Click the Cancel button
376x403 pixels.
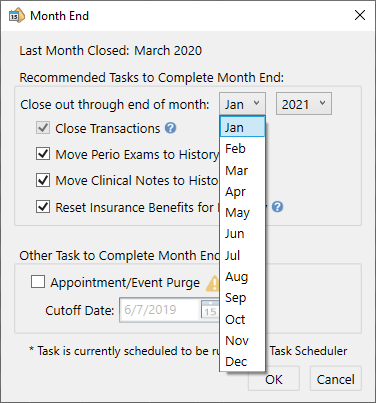[336, 379]
